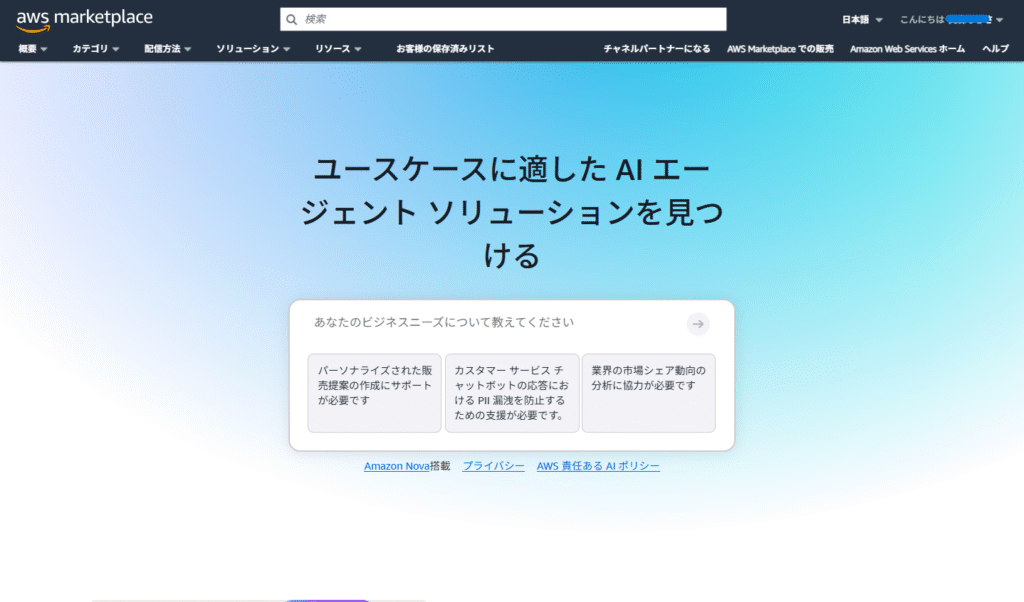Viewport: 1024px width, 602px height.
Task: Focus the 検索 search field
Action: point(503,20)
